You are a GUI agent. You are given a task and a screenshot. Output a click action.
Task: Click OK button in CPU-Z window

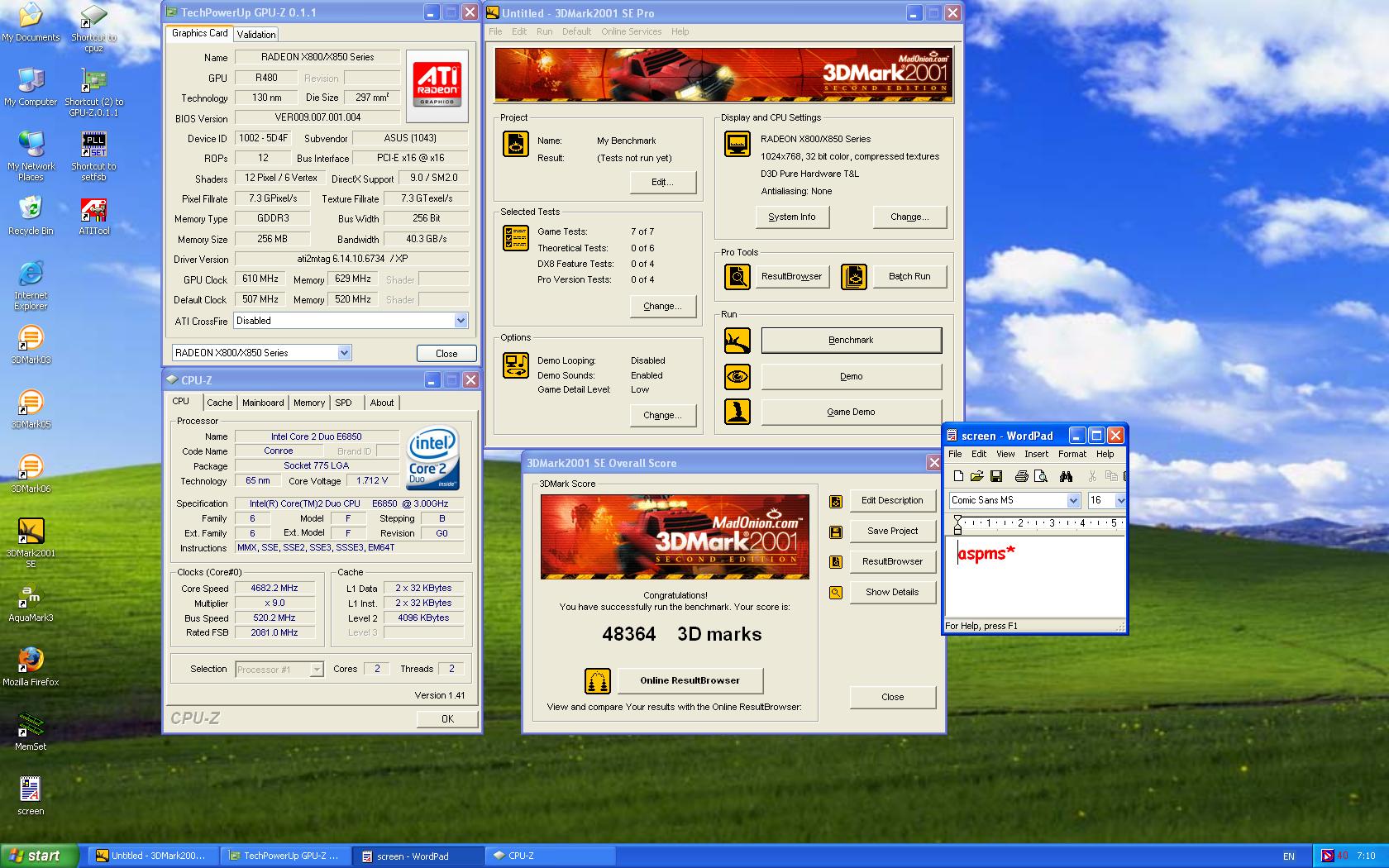[x=447, y=718]
